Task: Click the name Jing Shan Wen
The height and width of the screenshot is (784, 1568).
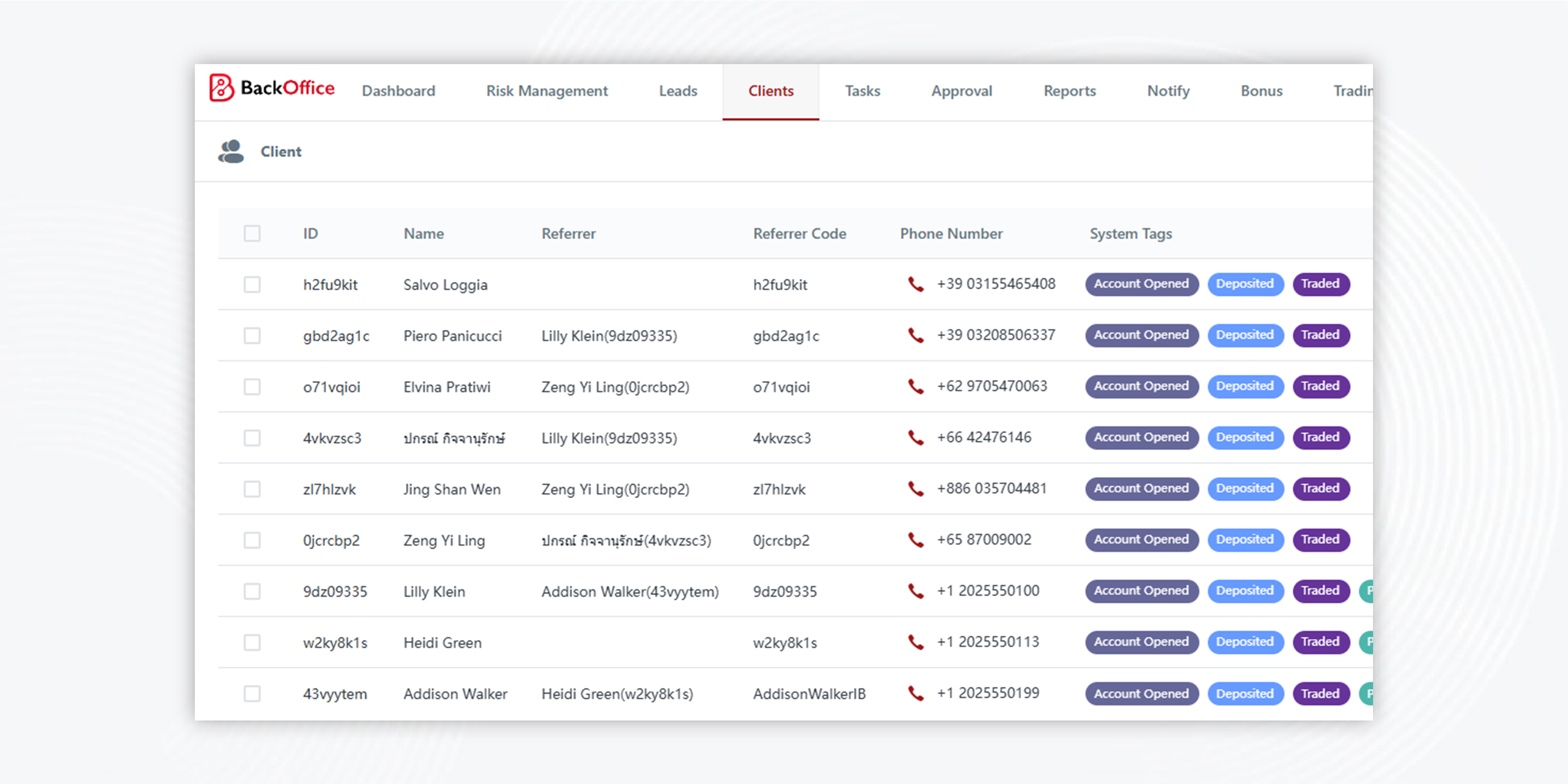Action: [452, 489]
